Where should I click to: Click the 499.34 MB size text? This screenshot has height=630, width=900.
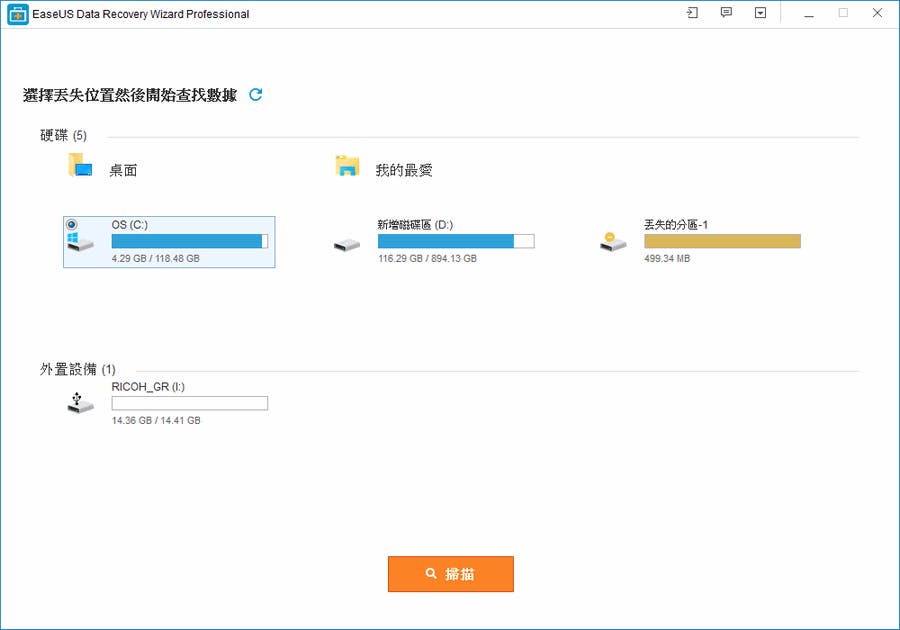point(667,259)
